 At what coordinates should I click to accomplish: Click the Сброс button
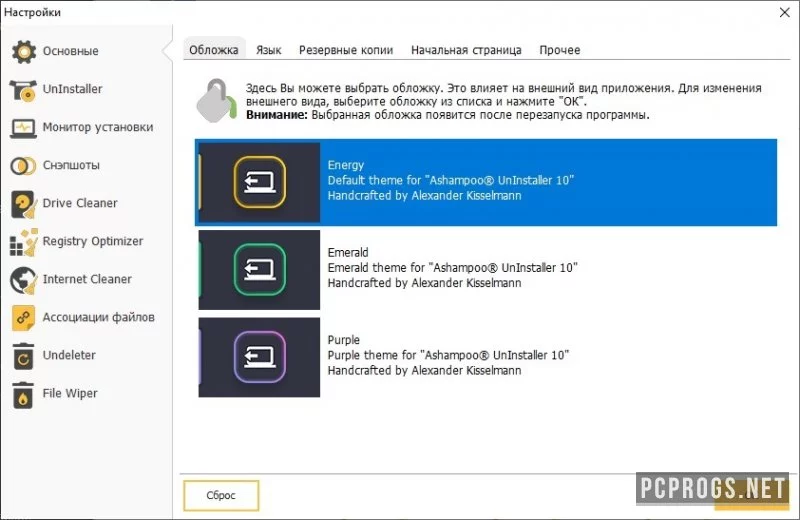coord(221,495)
